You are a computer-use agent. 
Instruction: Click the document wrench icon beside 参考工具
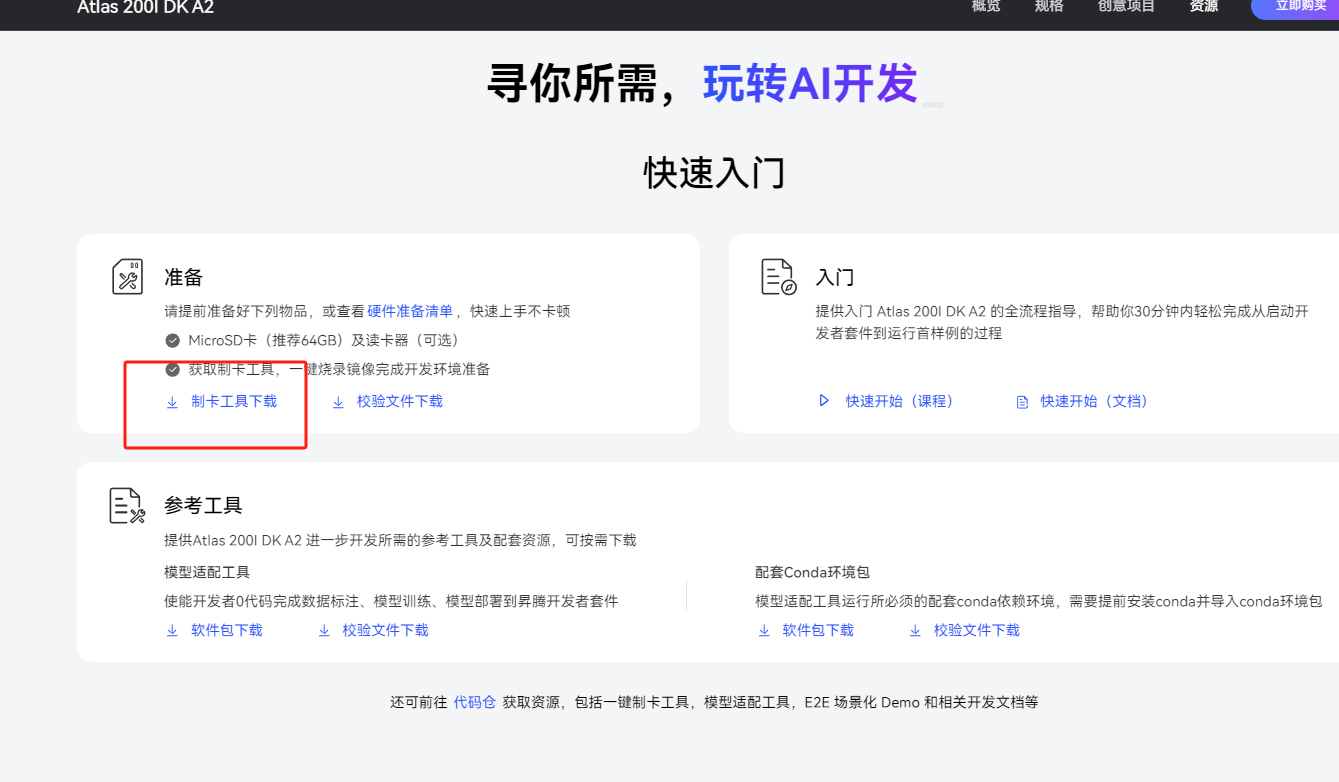pos(128,505)
